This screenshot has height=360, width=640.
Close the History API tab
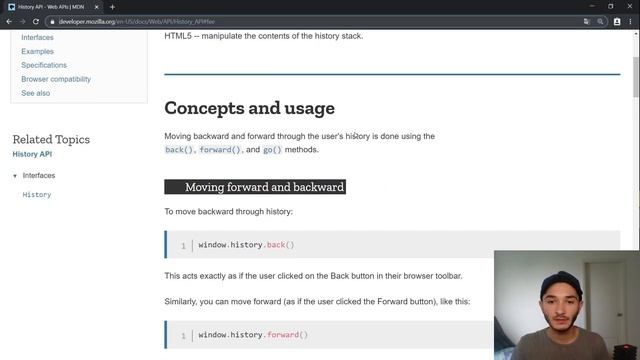coord(96,7)
